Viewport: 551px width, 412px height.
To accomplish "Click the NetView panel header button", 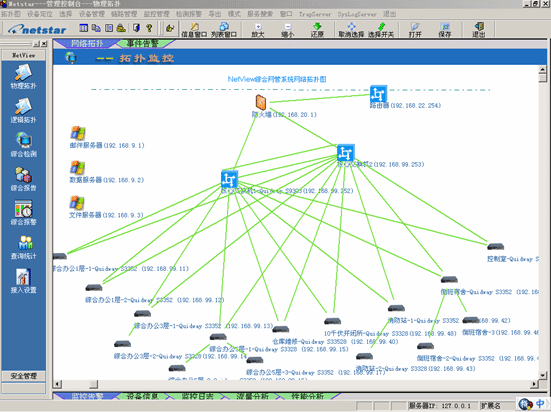I will (x=24, y=55).
